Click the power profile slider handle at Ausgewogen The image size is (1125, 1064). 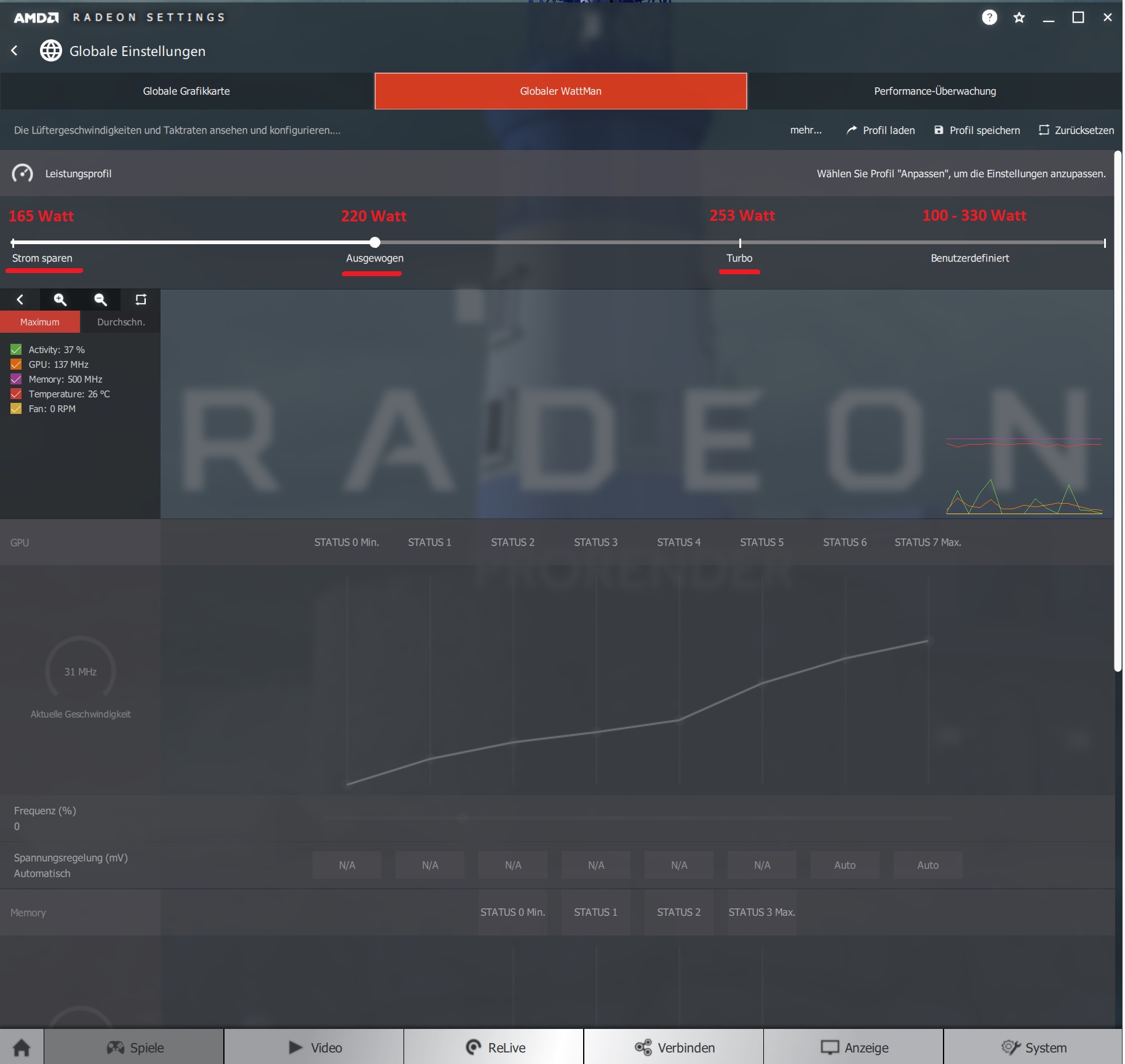pos(375,242)
